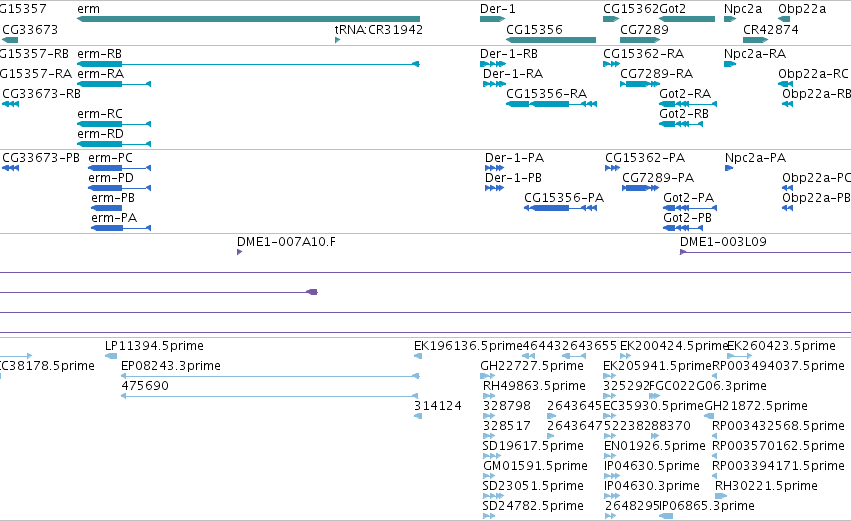
Task: Select transcript erm-RC
Action: (x=114, y=124)
